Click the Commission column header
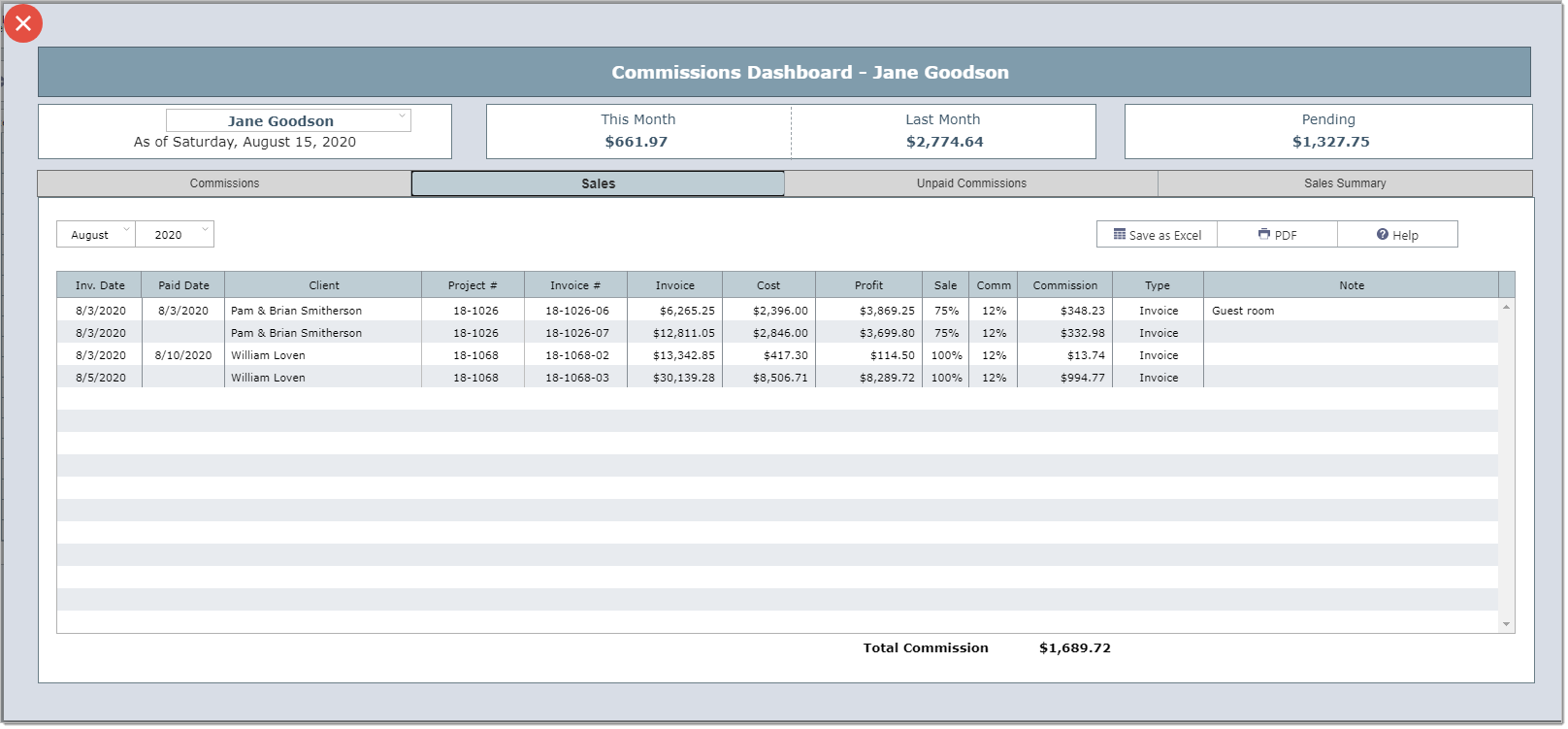 [x=1065, y=285]
